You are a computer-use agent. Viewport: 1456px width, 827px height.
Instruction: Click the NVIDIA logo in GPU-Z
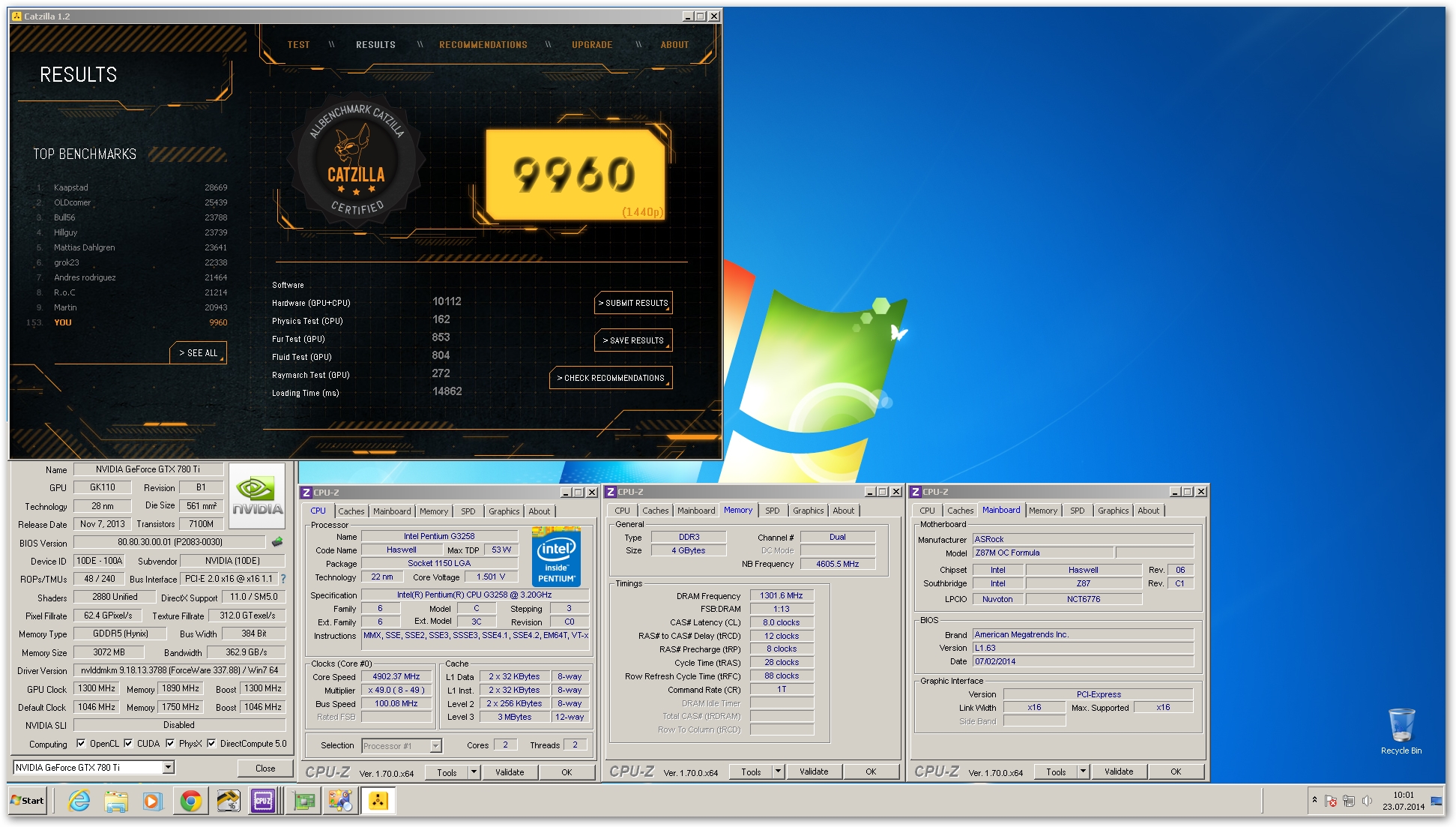[x=257, y=496]
